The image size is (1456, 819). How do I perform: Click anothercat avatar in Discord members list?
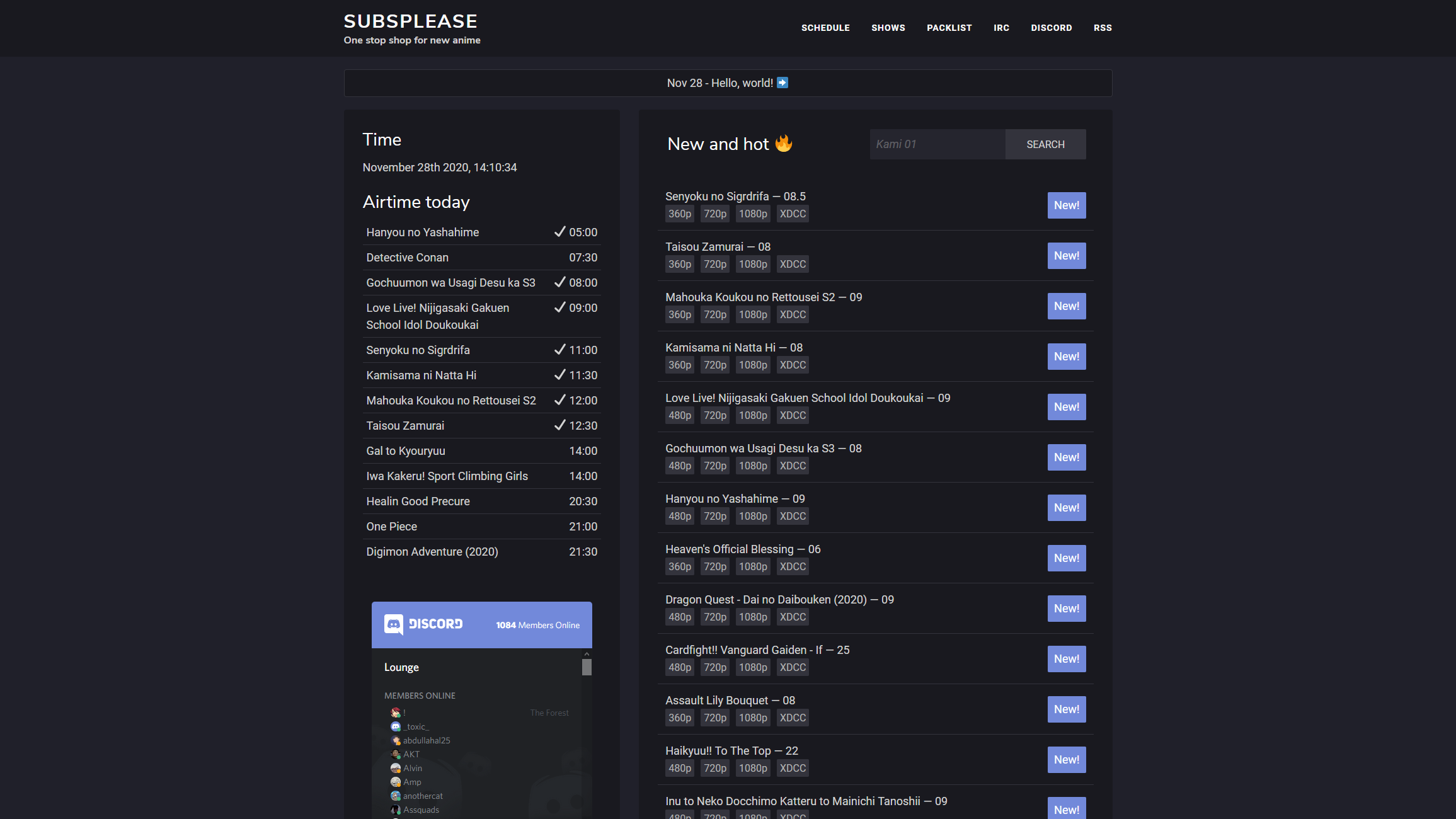coord(396,796)
